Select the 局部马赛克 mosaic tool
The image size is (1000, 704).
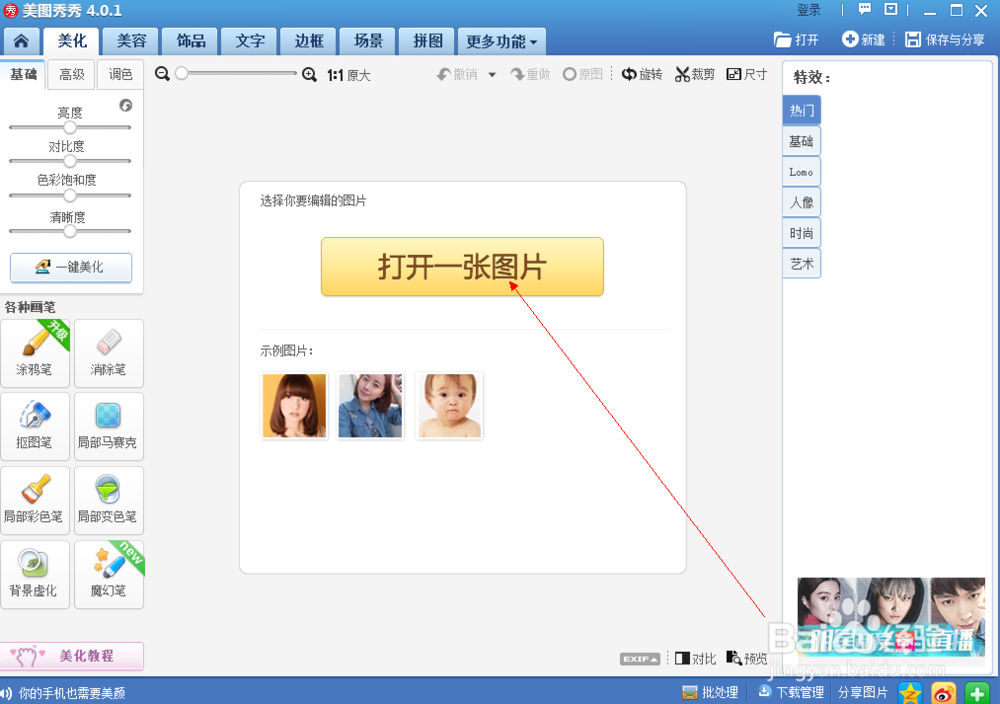point(108,427)
